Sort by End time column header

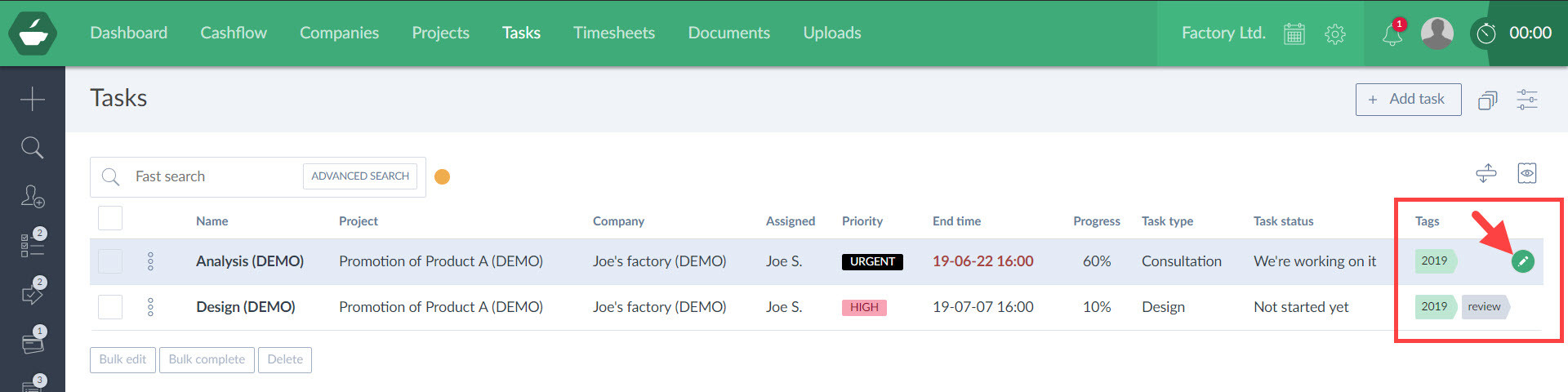point(956,221)
